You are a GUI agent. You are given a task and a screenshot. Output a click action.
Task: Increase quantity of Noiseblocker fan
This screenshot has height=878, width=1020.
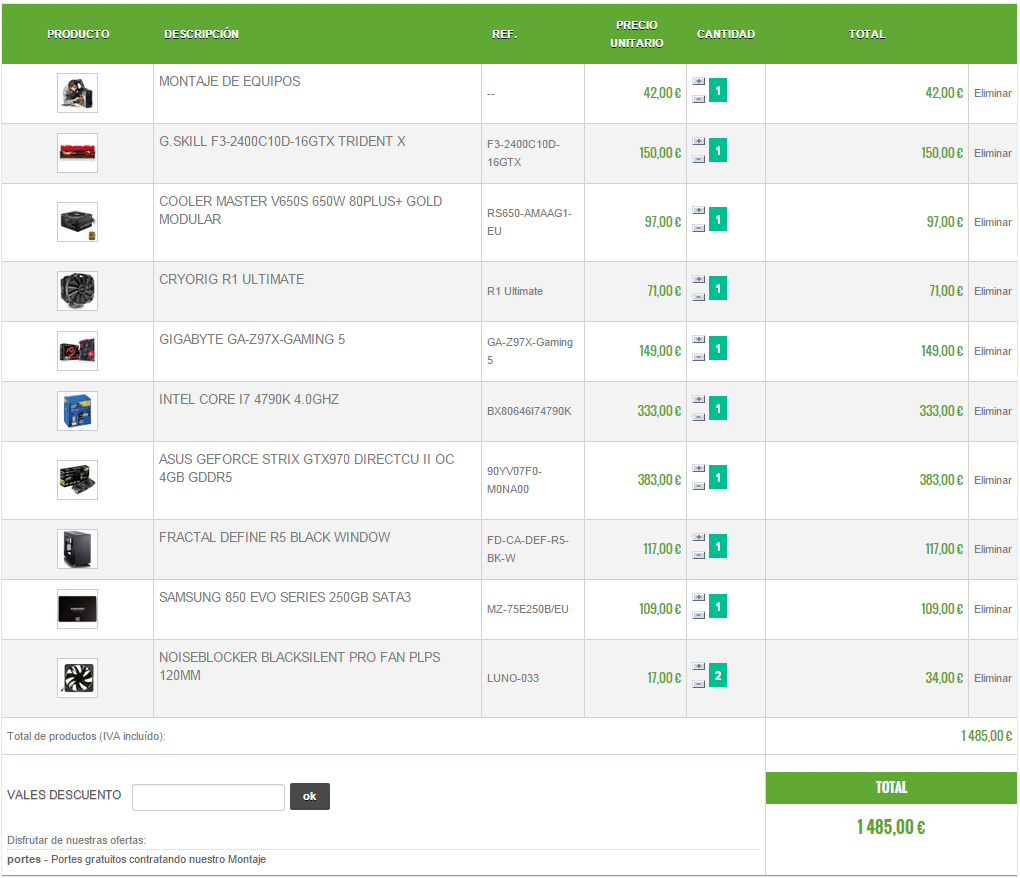(699, 666)
